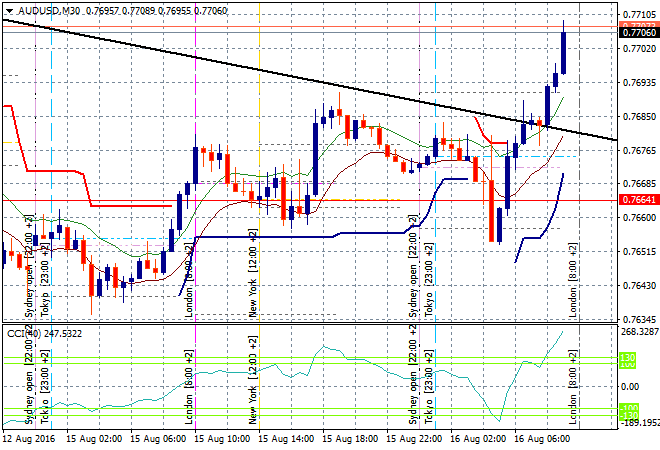The height and width of the screenshot is (450, 660).
Task: Select the 0.76600 price axis label
Action: pyautogui.click(x=639, y=218)
